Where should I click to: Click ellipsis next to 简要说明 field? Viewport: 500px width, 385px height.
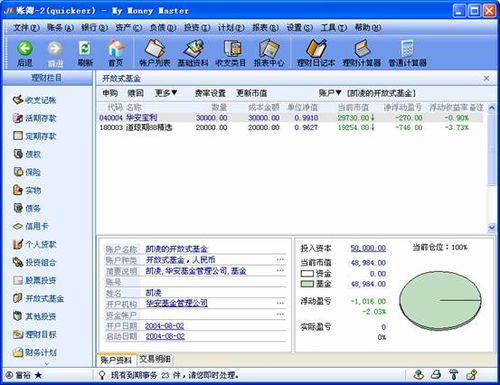280,271
